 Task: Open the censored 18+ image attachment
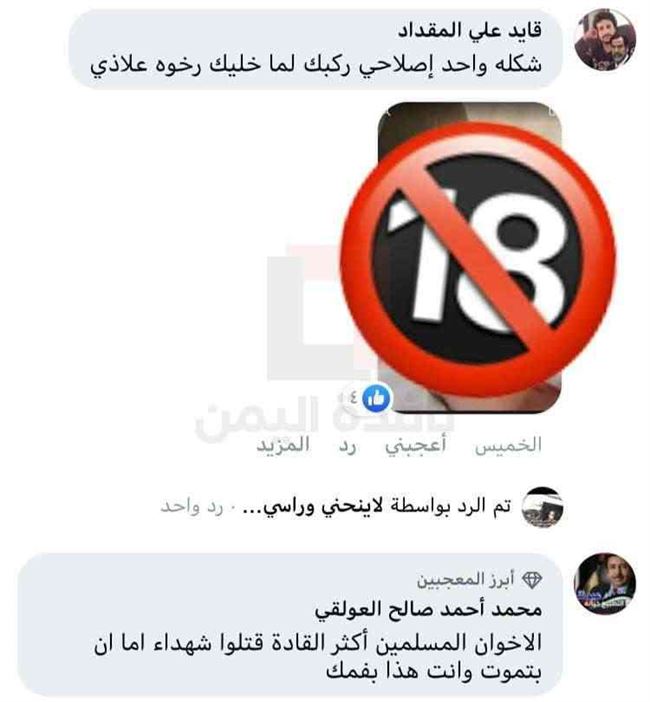point(470,257)
